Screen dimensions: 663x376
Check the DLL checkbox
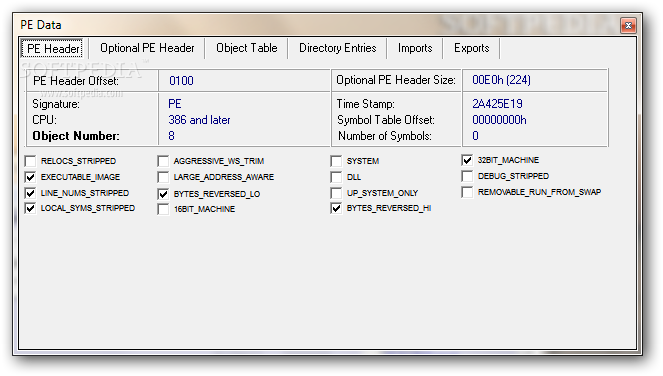point(336,177)
